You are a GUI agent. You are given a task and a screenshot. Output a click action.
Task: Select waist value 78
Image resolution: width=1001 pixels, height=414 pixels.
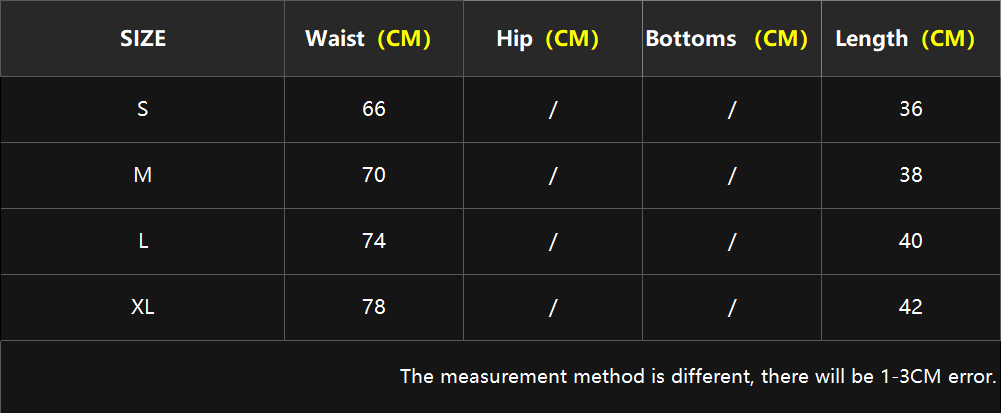click(x=374, y=307)
